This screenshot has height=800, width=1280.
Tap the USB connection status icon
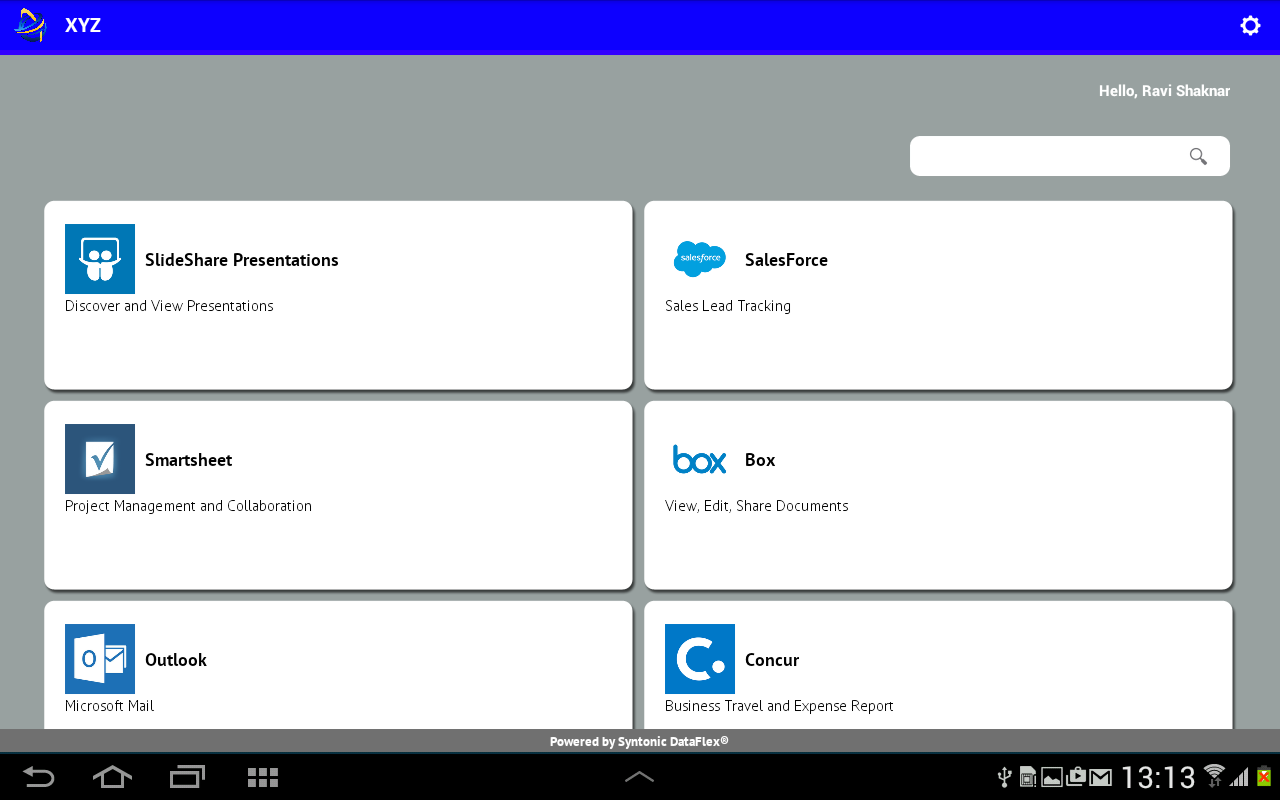click(1005, 777)
